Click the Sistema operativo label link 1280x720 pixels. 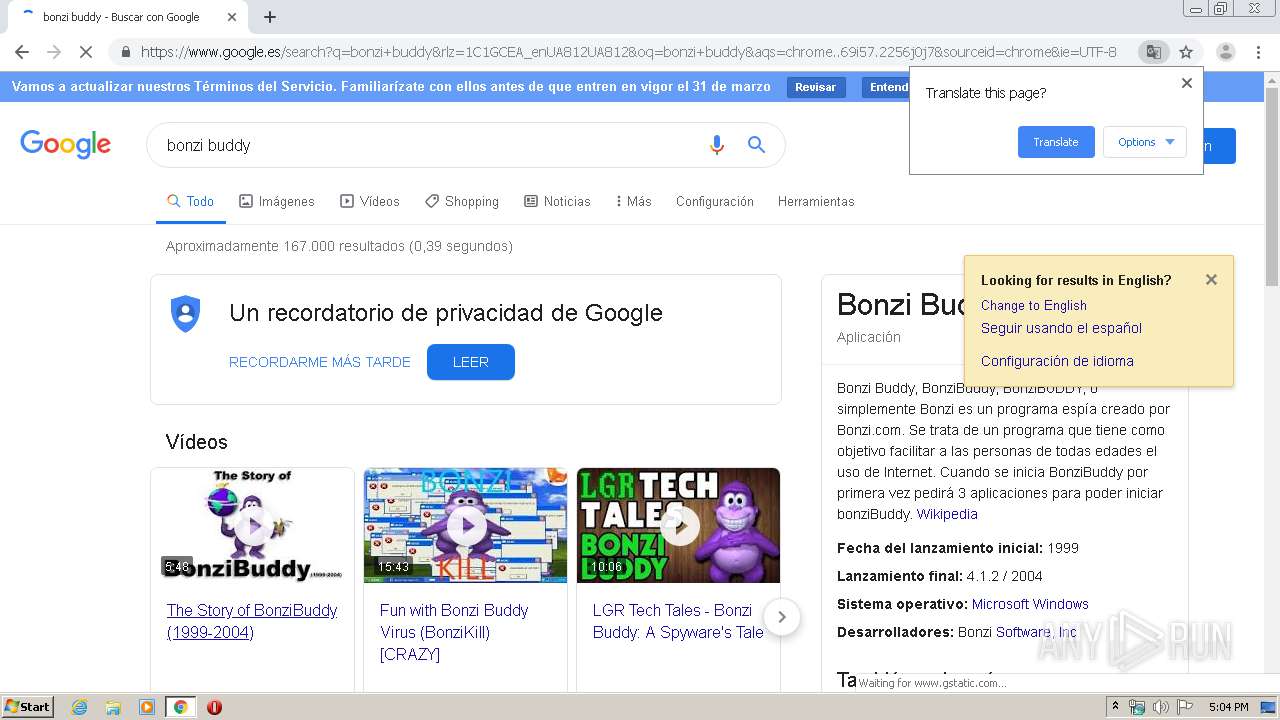tap(902, 604)
